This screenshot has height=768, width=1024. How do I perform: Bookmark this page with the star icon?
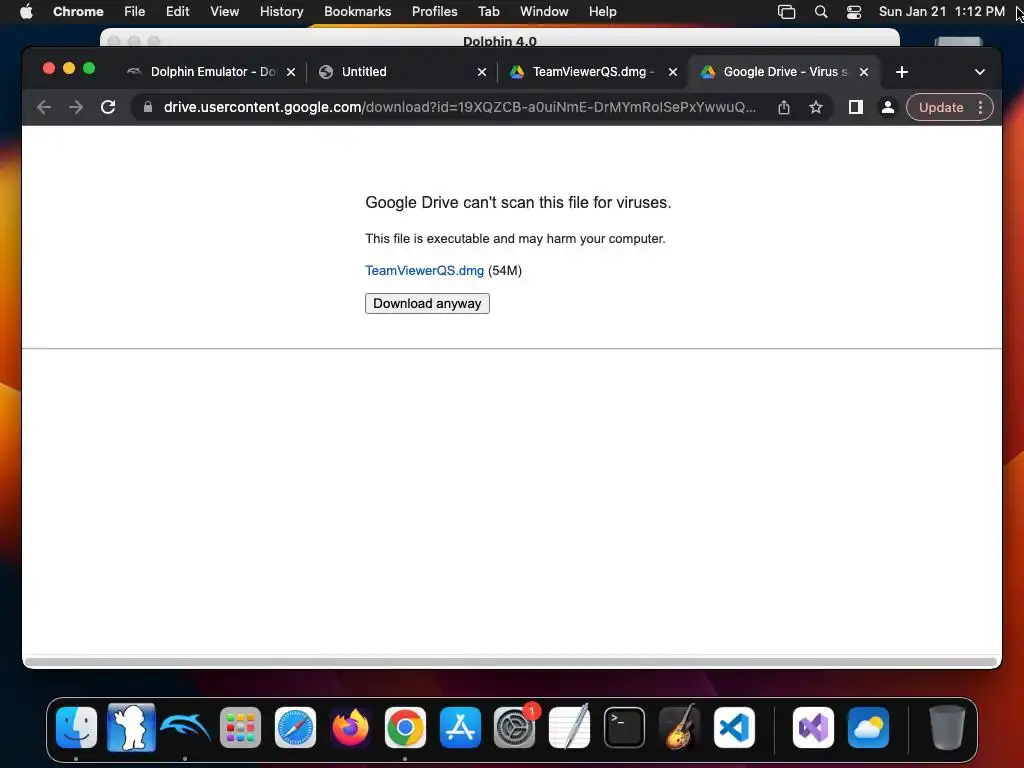[x=816, y=107]
